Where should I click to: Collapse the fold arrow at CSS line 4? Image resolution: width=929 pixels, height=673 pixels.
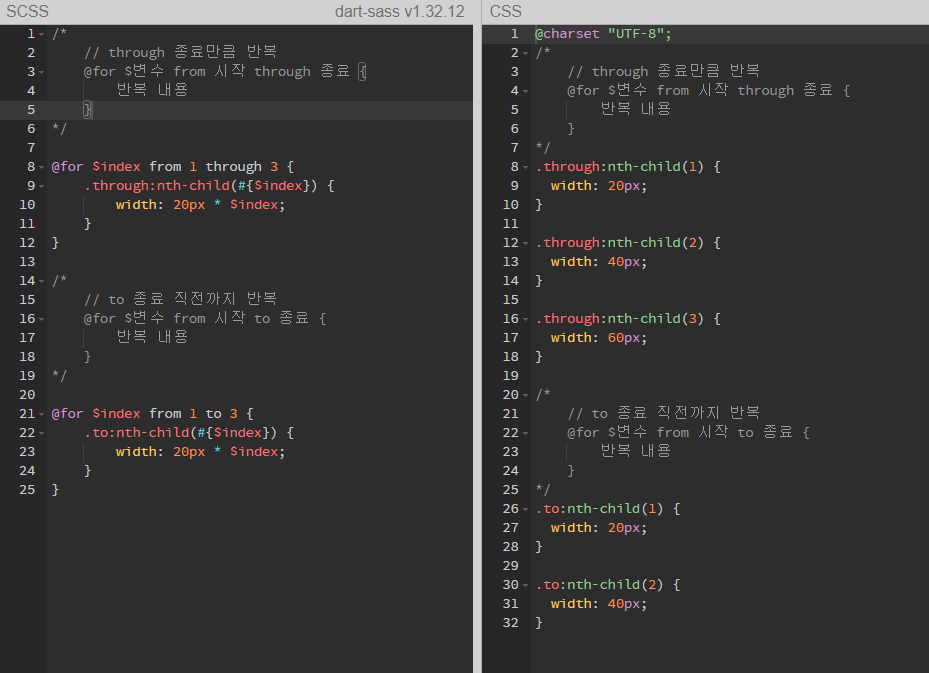(x=526, y=92)
